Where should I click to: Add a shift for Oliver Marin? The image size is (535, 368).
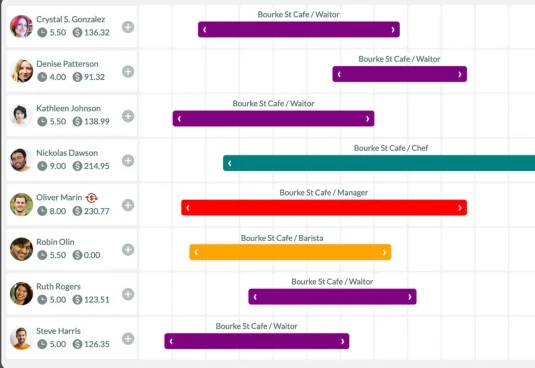tap(128, 205)
